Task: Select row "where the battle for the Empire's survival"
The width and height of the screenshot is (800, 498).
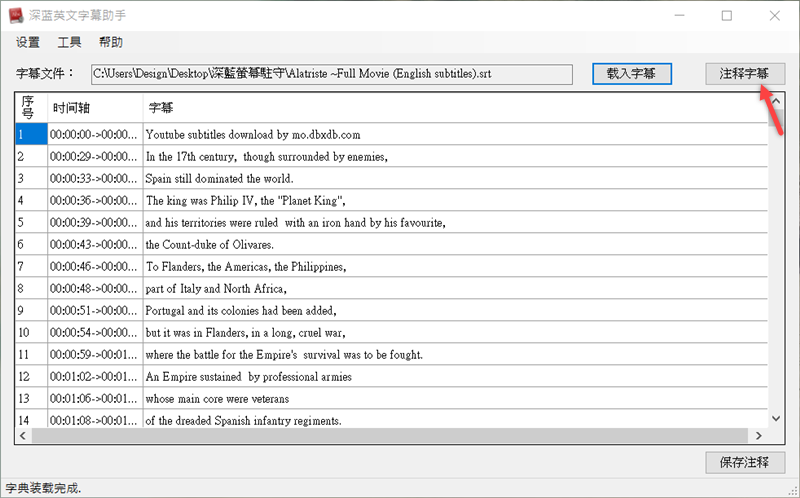Action: click(391, 355)
